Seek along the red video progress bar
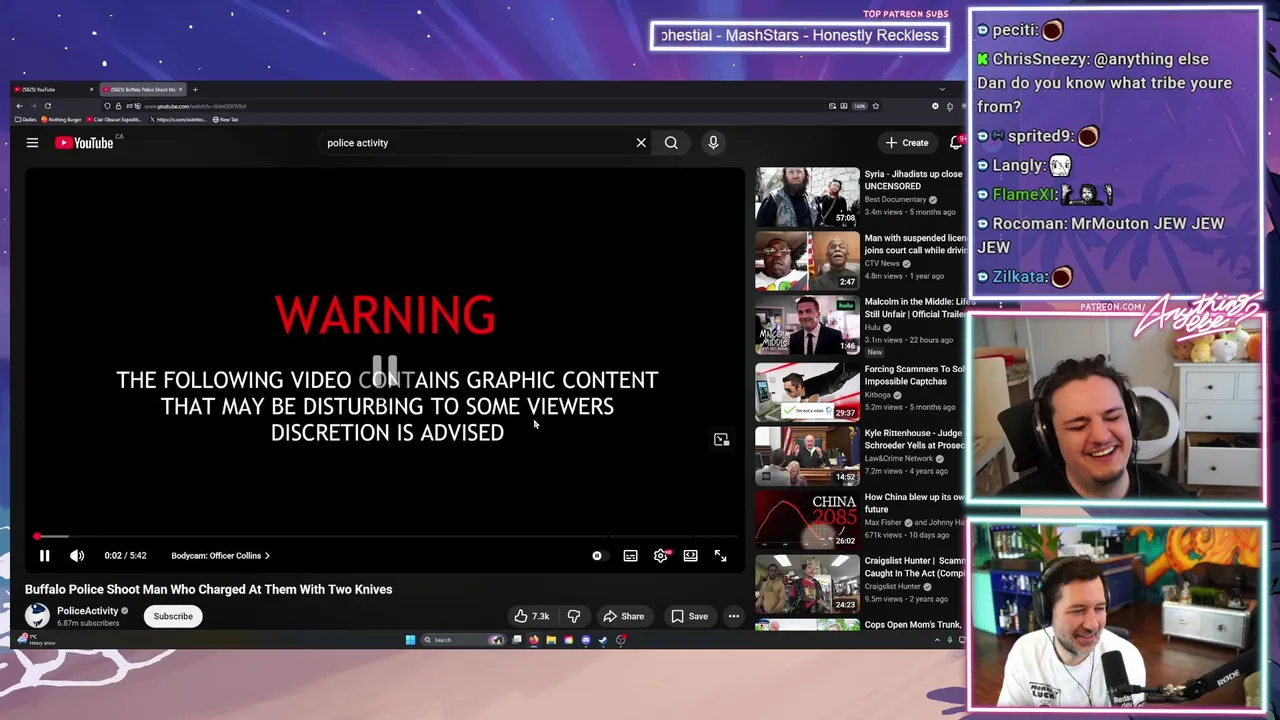The image size is (1280, 720). tap(385, 537)
